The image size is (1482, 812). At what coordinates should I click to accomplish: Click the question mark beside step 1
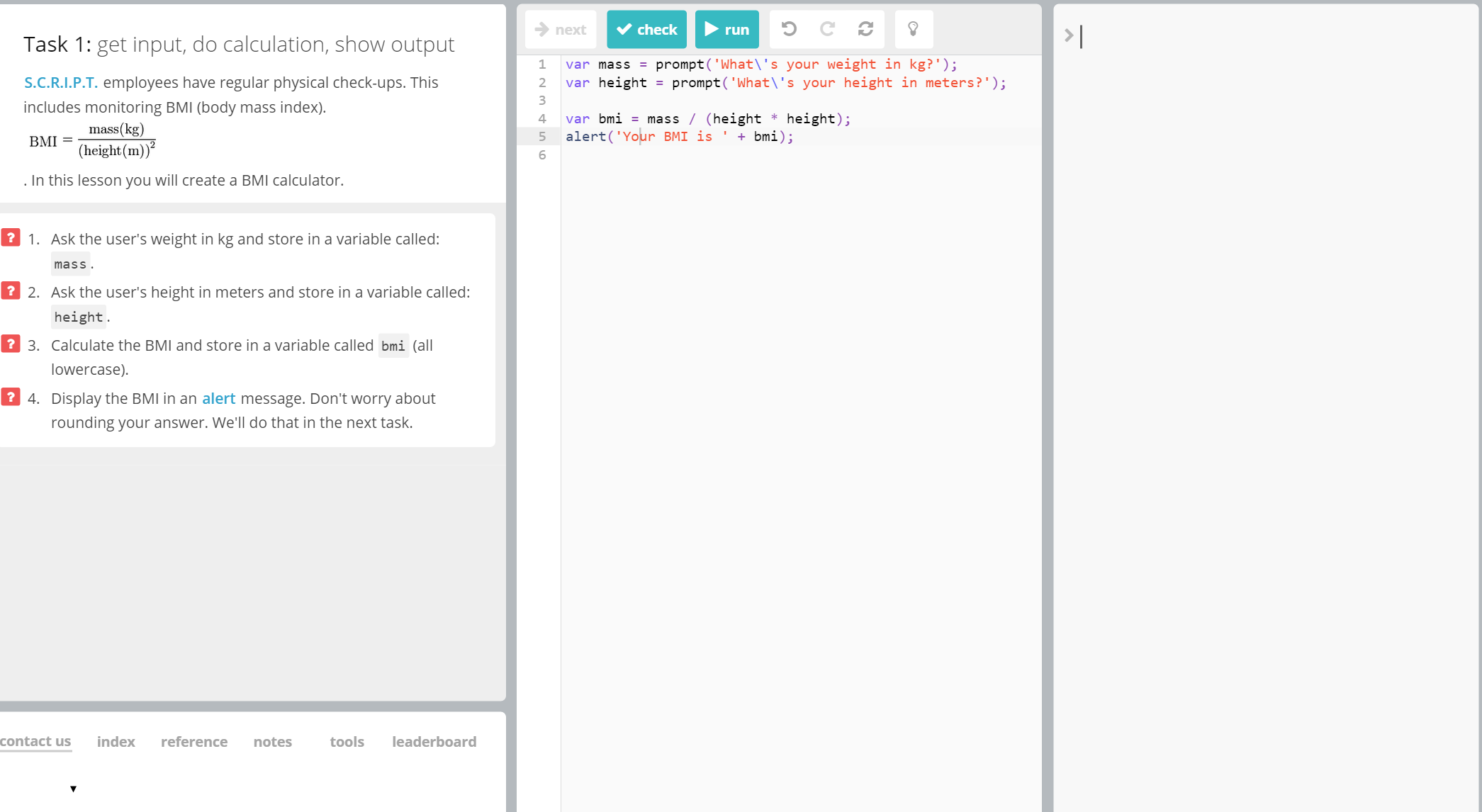(11, 237)
